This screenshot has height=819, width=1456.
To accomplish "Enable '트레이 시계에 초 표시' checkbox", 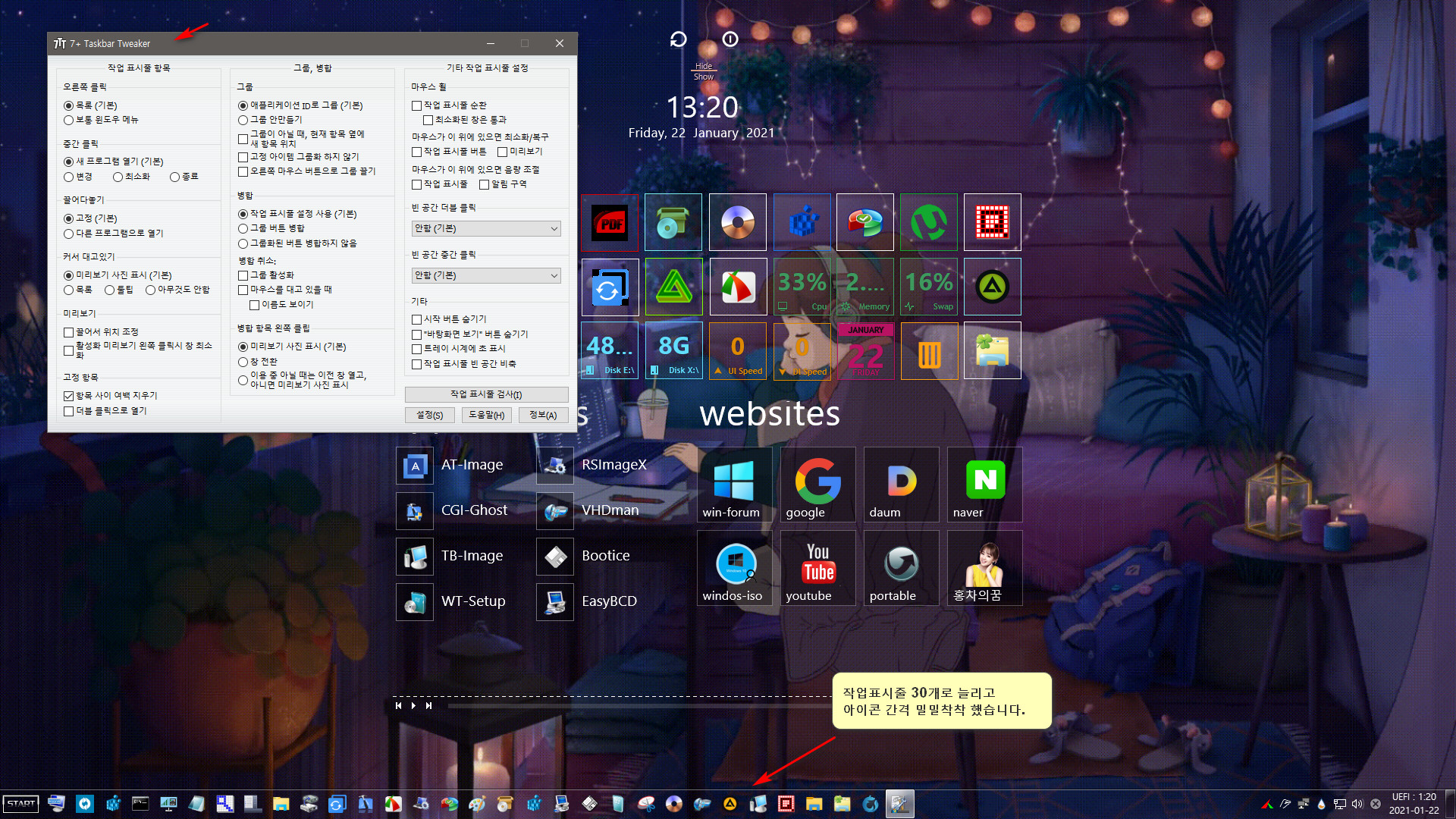I will [459, 349].
